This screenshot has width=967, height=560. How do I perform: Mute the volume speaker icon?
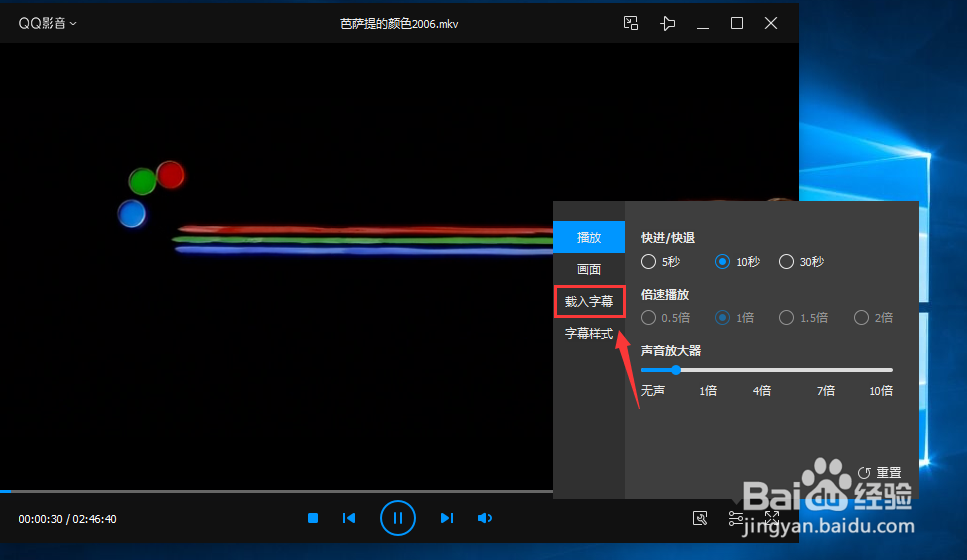tap(485, 518)
